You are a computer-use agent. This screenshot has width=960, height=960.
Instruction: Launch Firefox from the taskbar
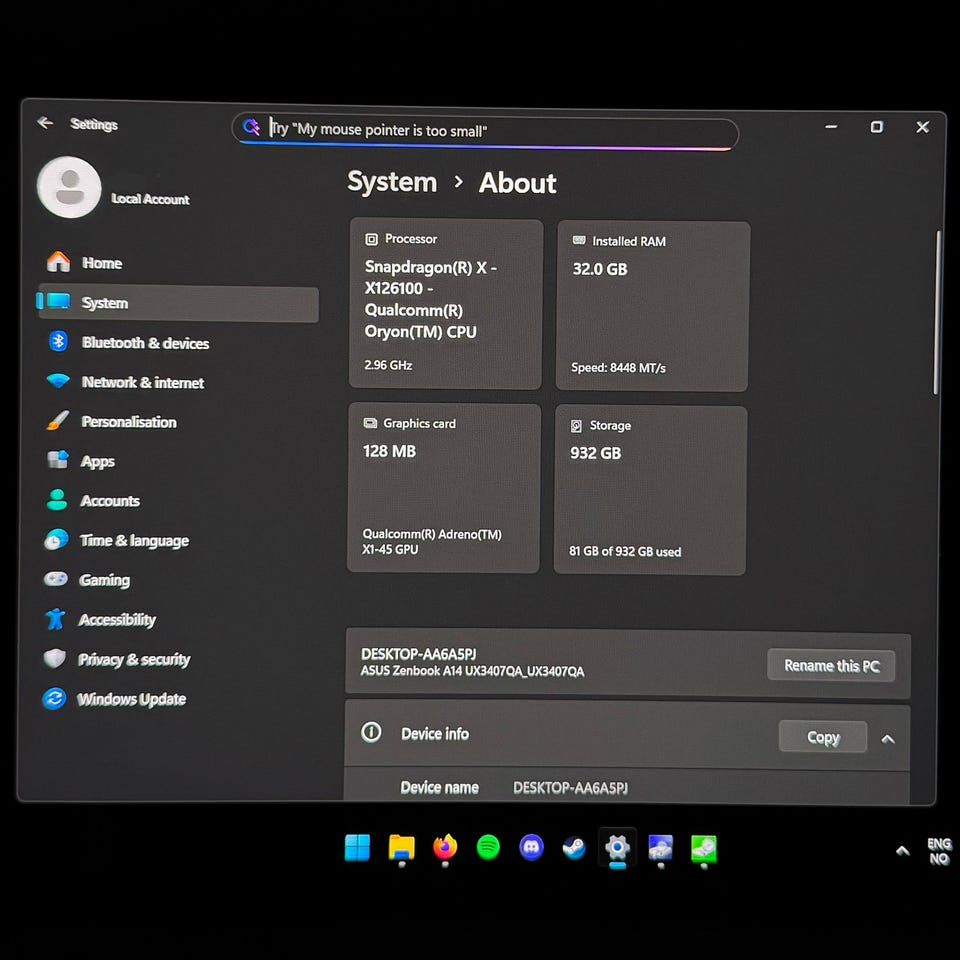click(x=445, y=847)
